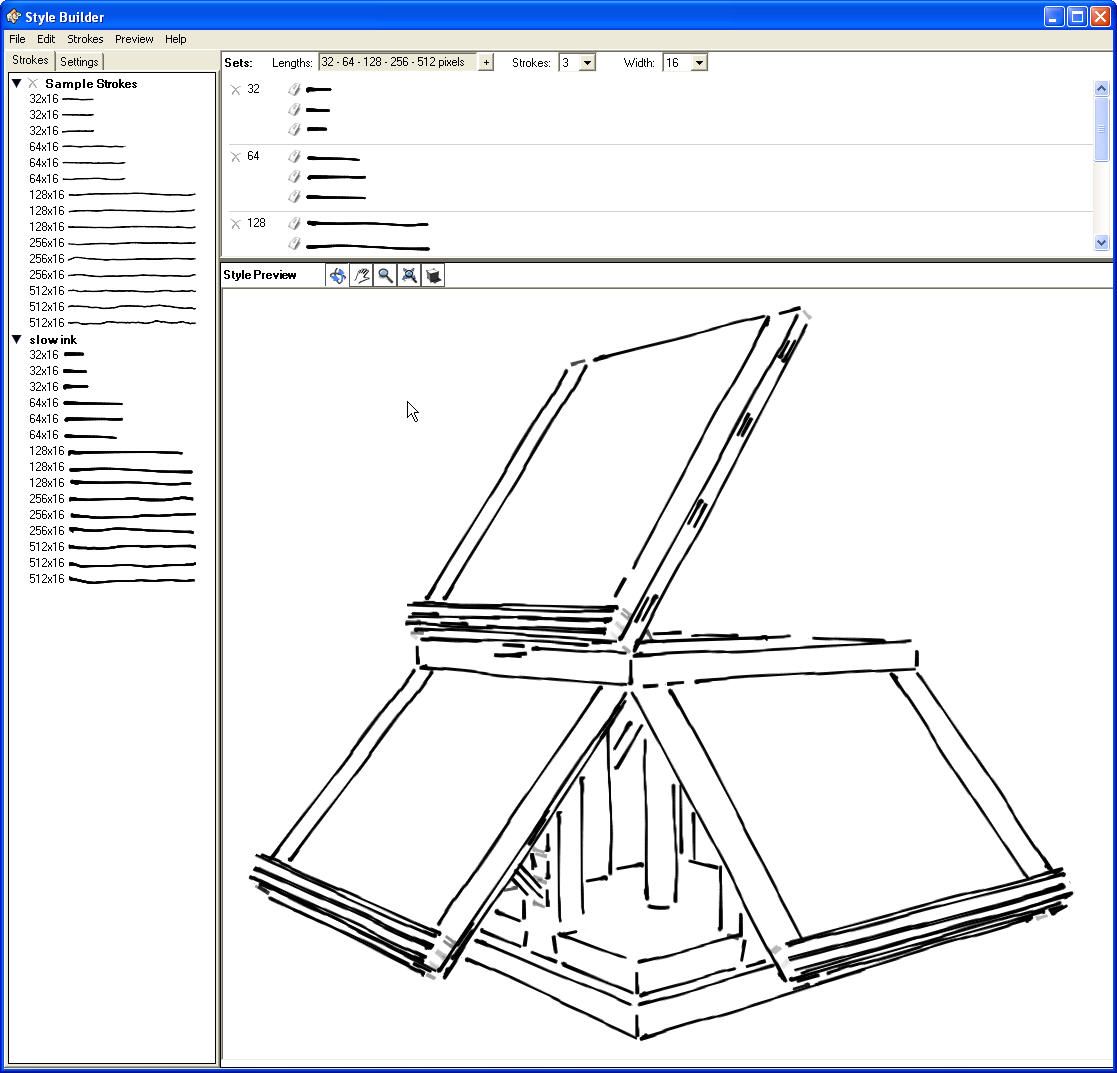
Task: Open the Strokes count dropdown
Action: coord(587,63)
